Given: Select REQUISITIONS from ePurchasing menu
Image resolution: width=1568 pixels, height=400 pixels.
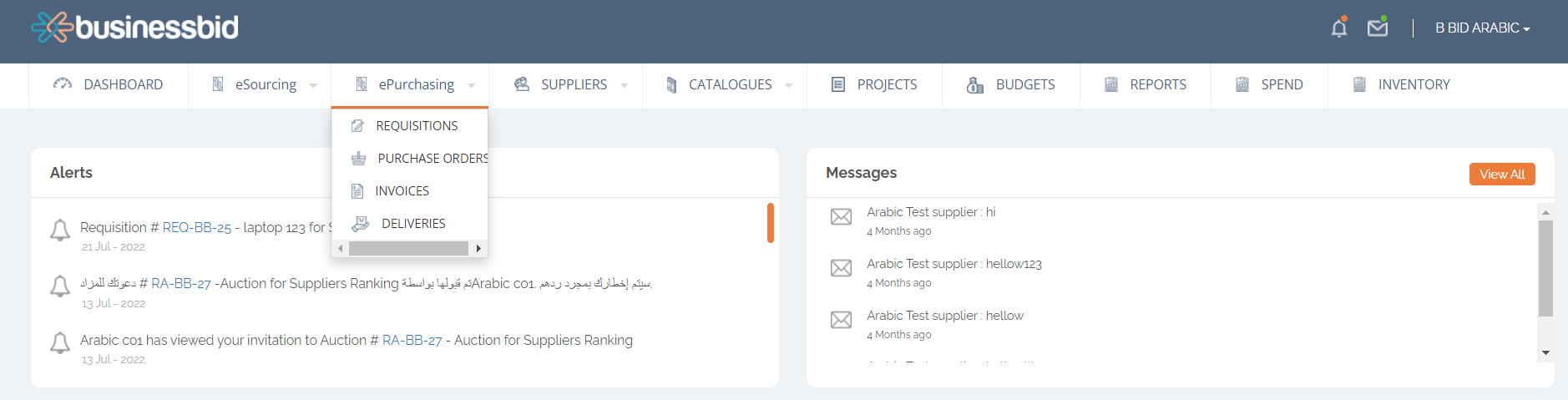Looking at the screenshot, I should coord(417,126).
